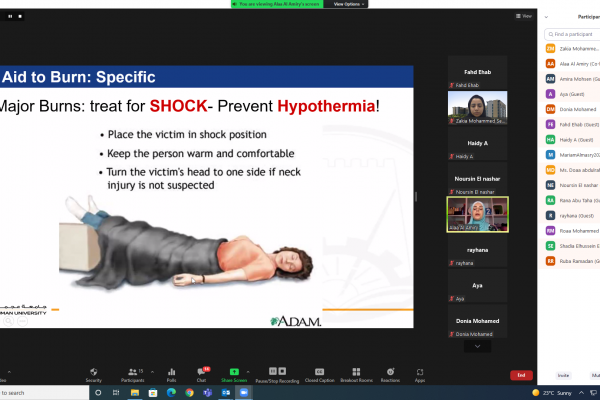The width and height of the screenshot is (600, 400).
Task: Open Breakout Rooms
Action: pyautogui.click(x=356, y=373)
